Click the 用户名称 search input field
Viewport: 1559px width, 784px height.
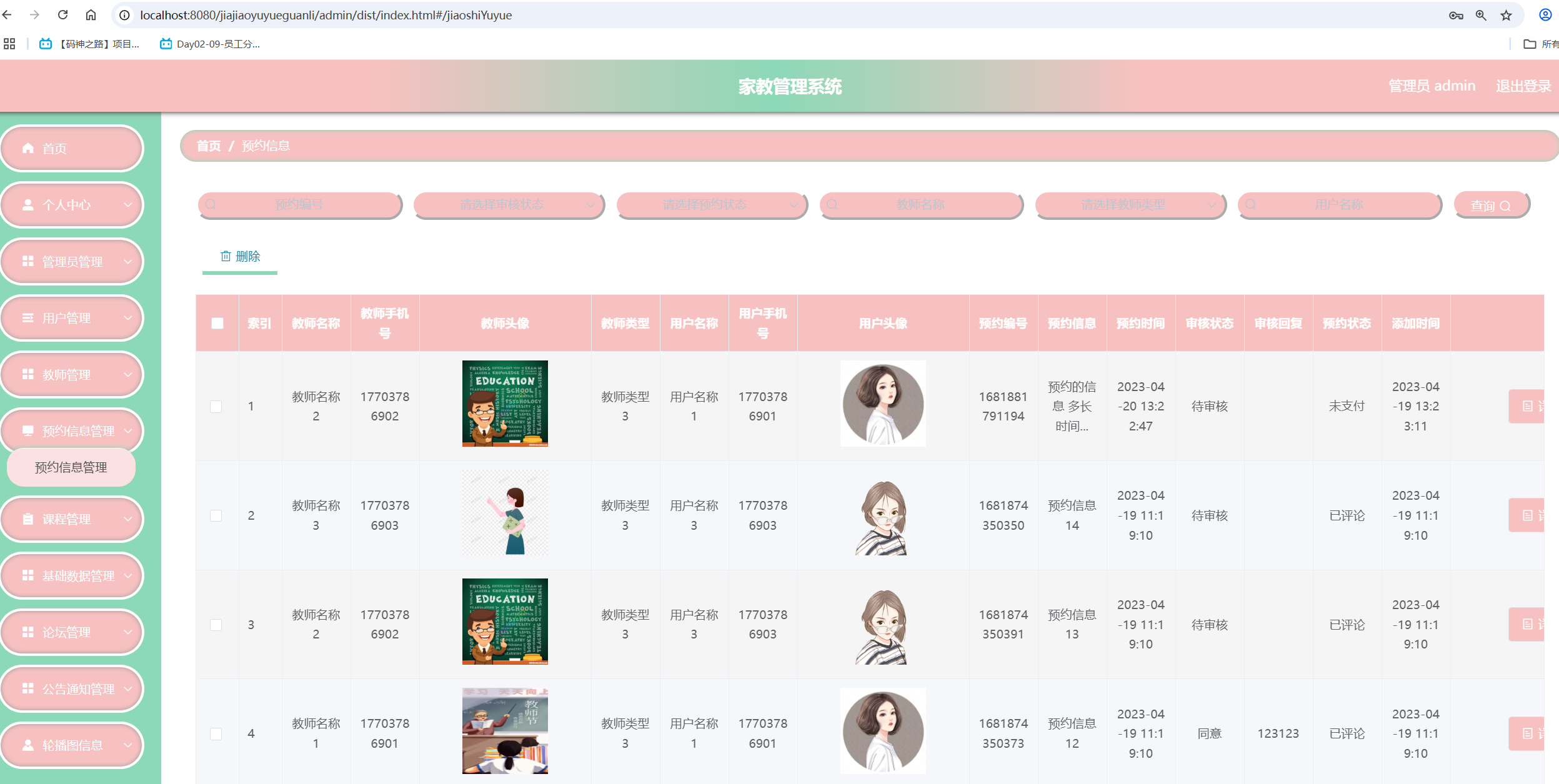point(1339,205)
